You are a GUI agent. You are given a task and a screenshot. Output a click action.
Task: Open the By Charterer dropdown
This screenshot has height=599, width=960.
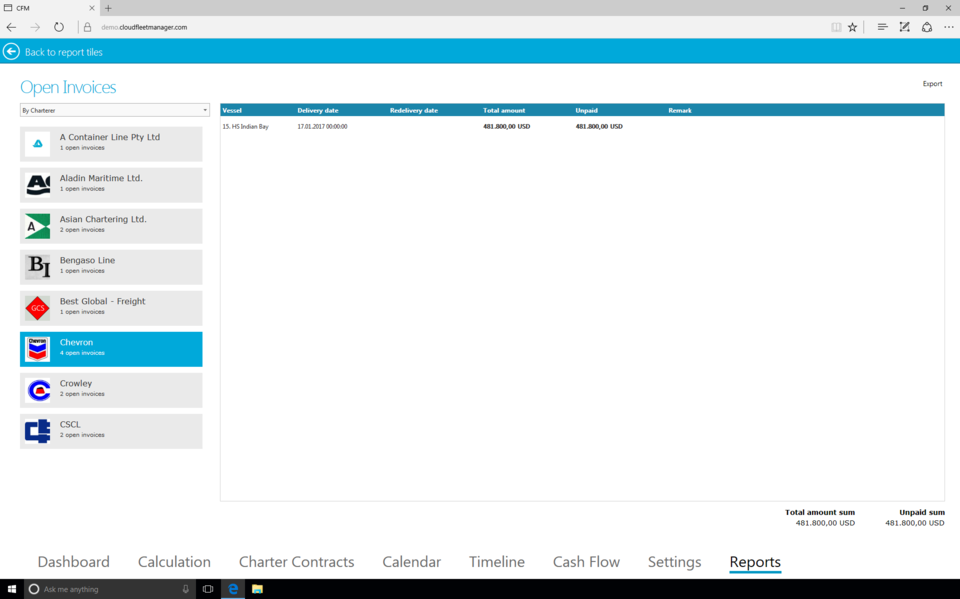point(115,110)
